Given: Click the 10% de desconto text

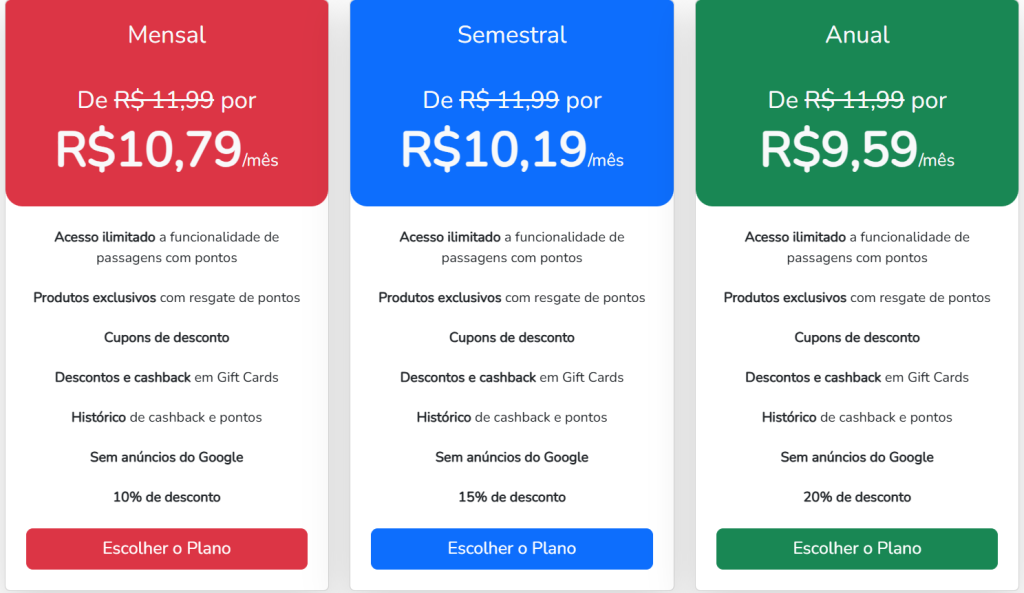Looking at the screenshot, I should [166, 497].
